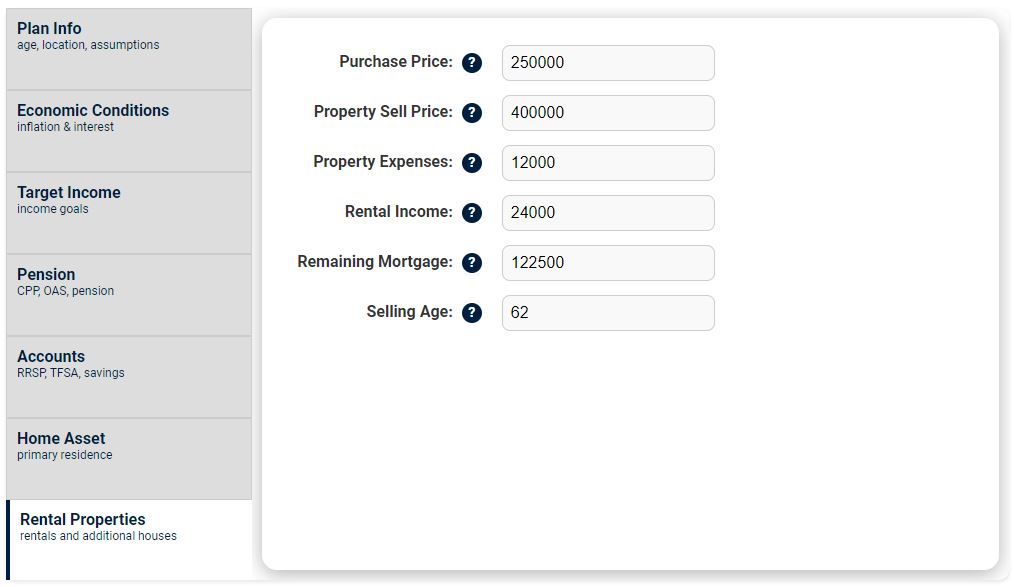Viewport: 1014px width, 587px height.
Task: Click the Purchase Price input field
Action: click(x=608, y=63)
